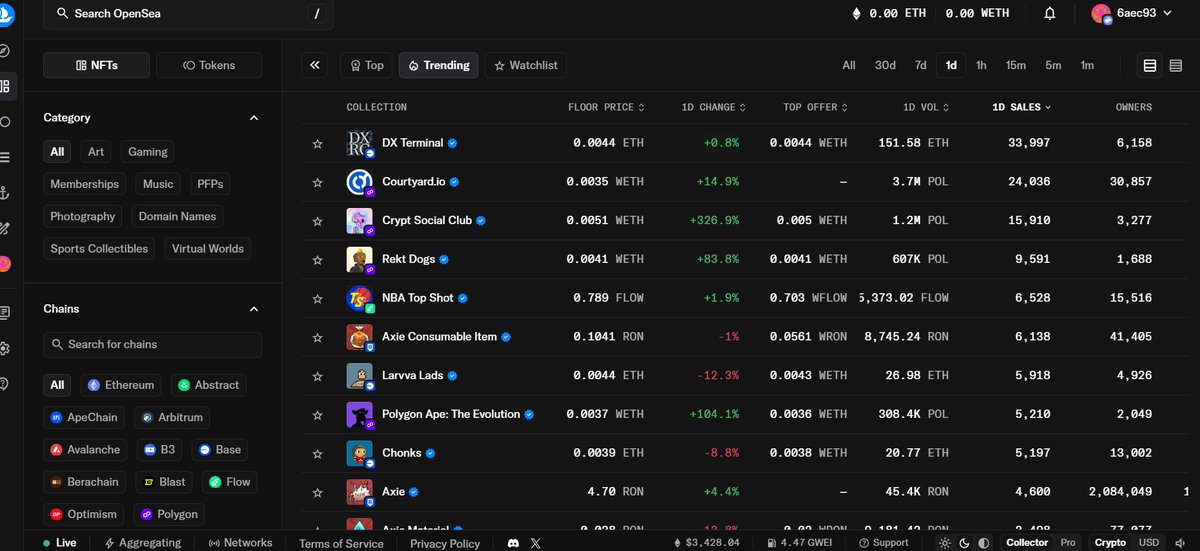Switch currency display to USD

[1149, 543]
